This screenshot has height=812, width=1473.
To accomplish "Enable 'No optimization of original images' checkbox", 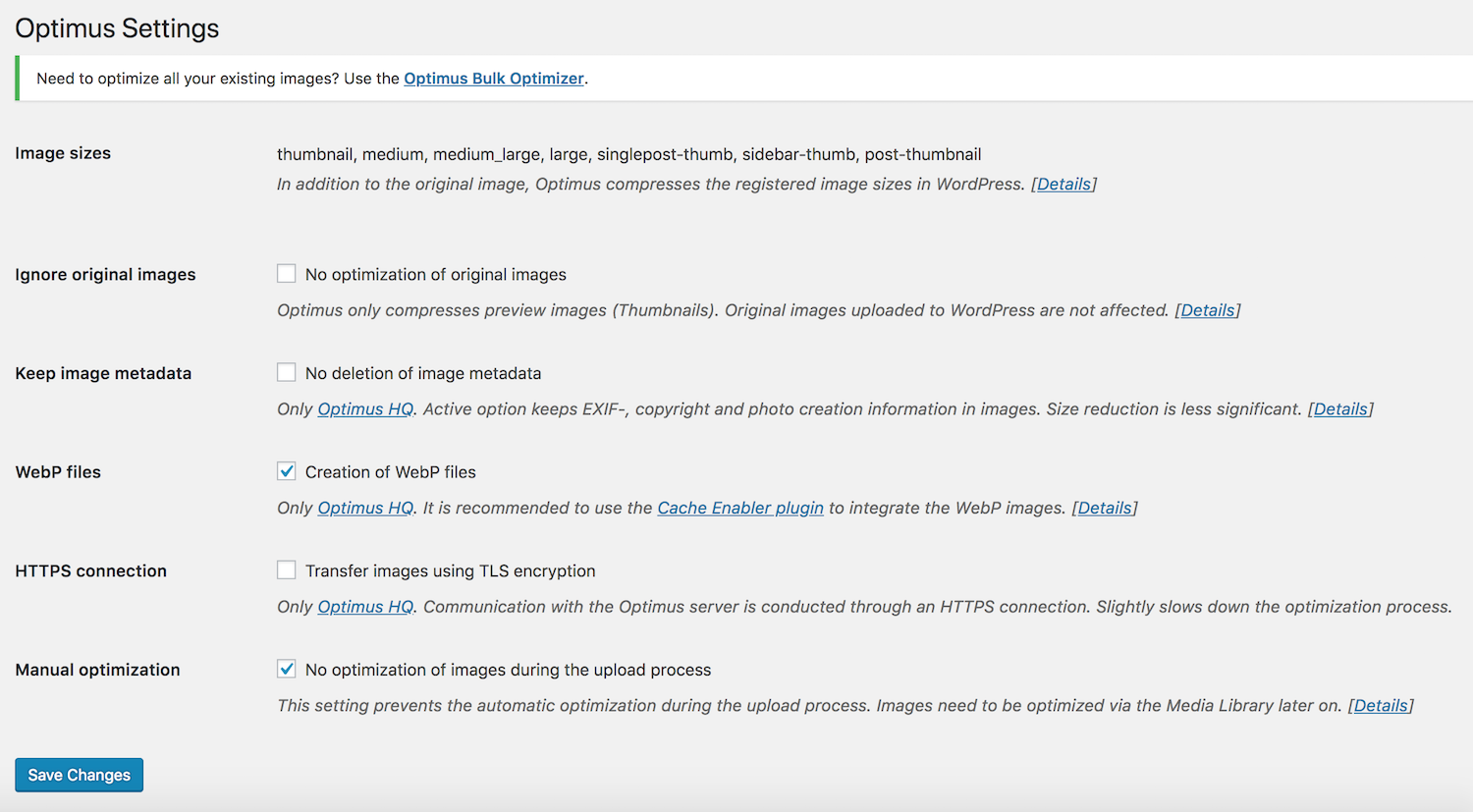I will (x=286, y=273).
